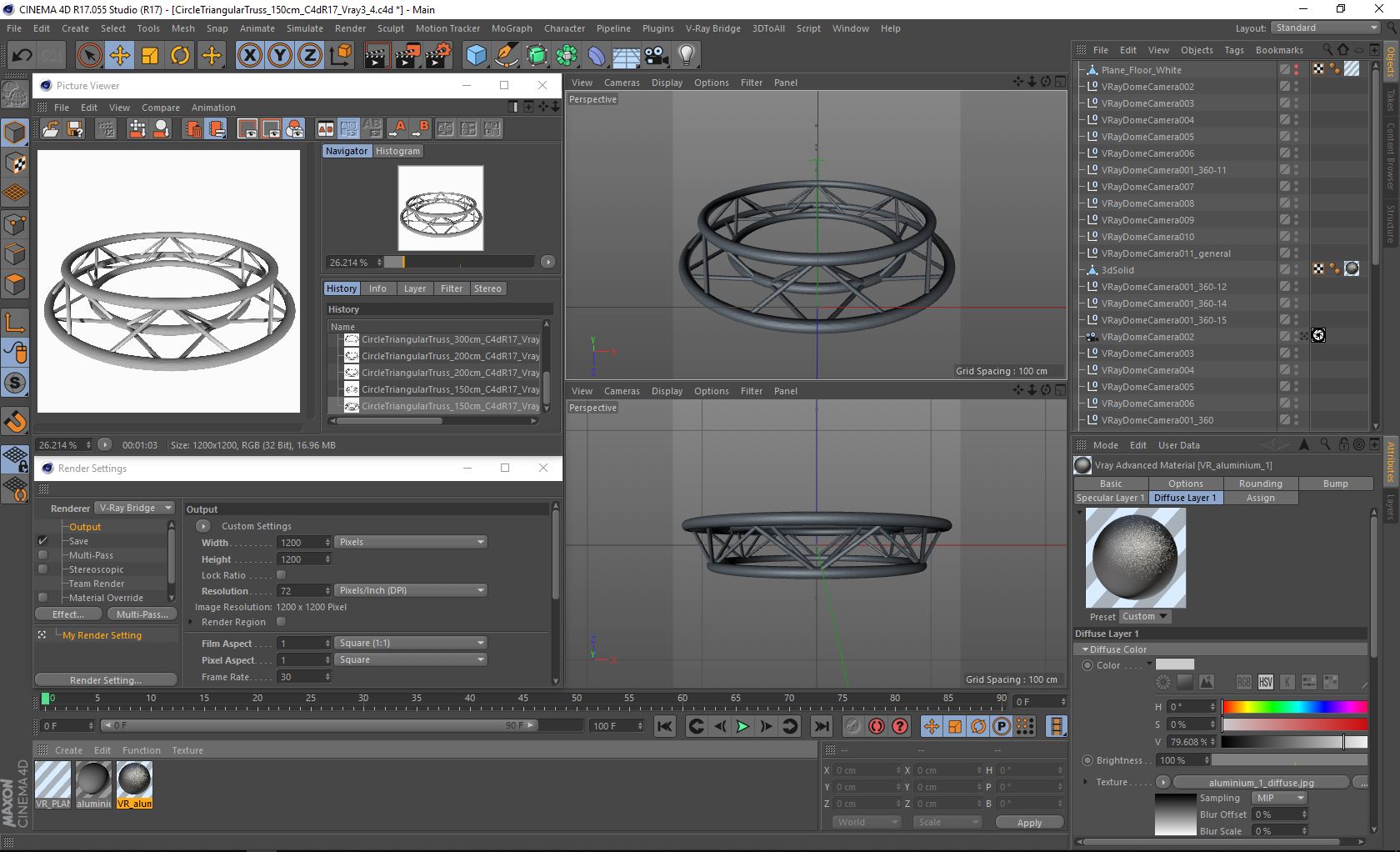Enable the Lock Ratio checkbox
This screenshot has width=1400, height=852.
[x=281, y=575]
